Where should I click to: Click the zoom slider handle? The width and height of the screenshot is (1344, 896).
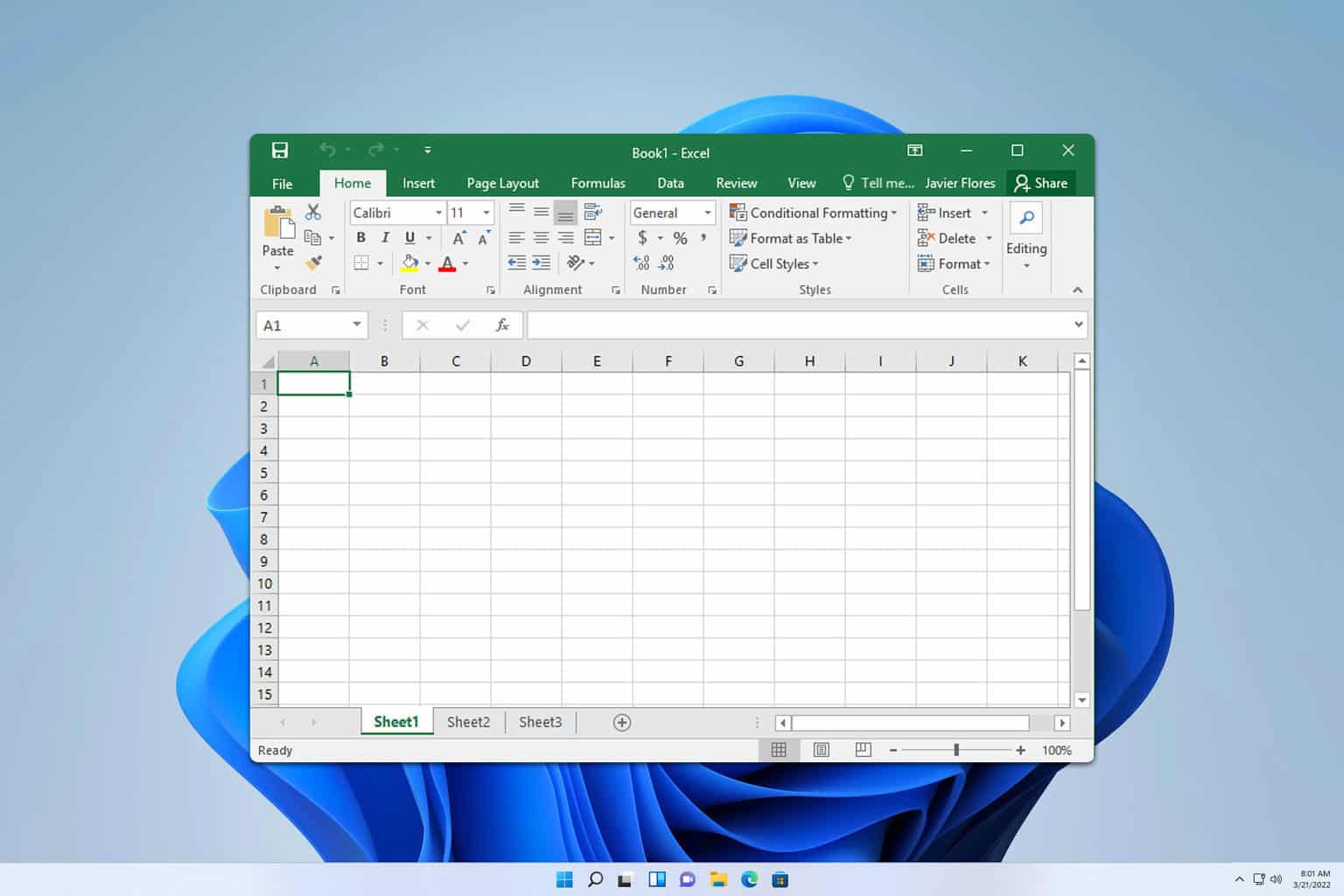(956, 750)
